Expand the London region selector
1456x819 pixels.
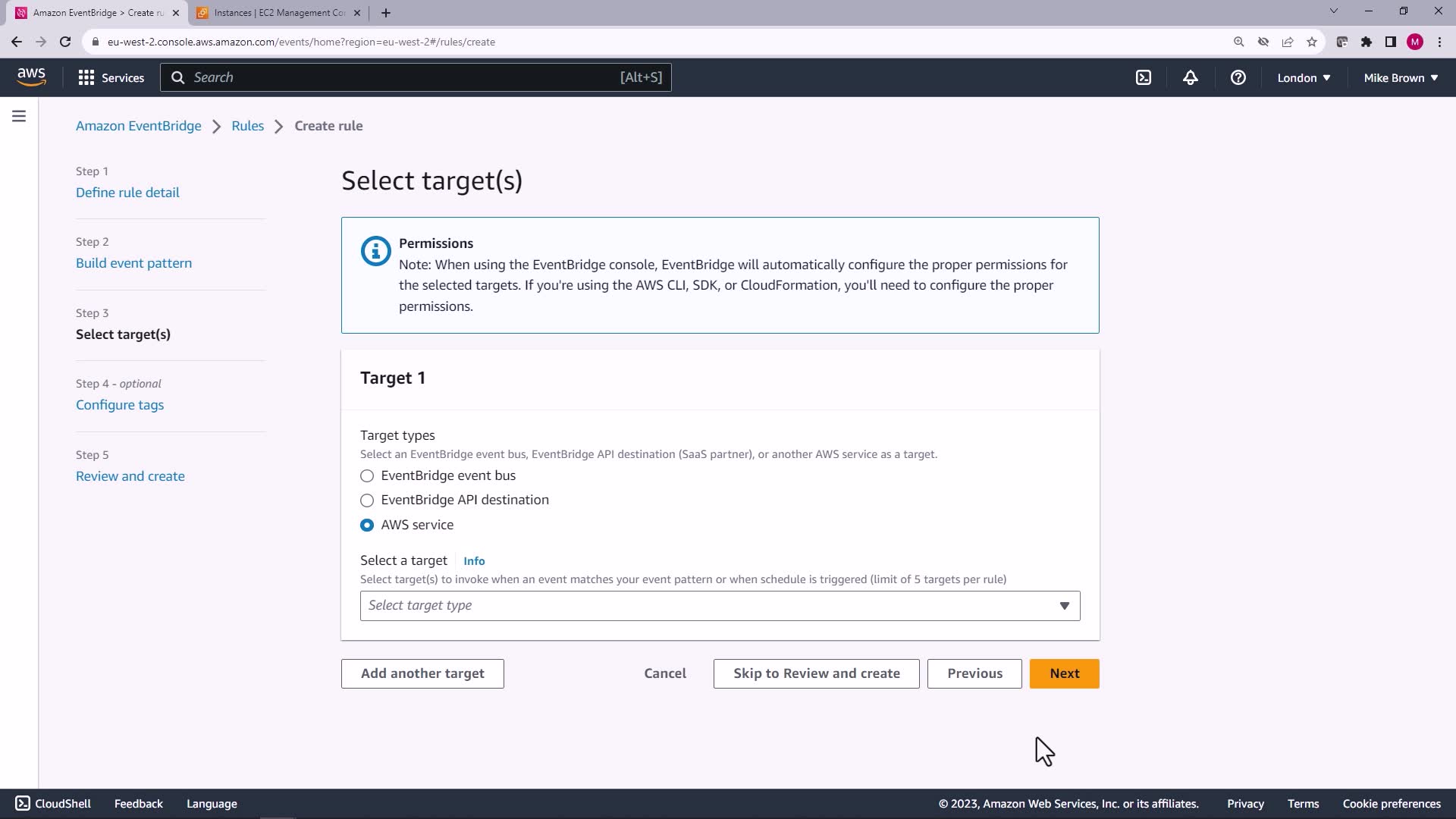coord(1303,77)
